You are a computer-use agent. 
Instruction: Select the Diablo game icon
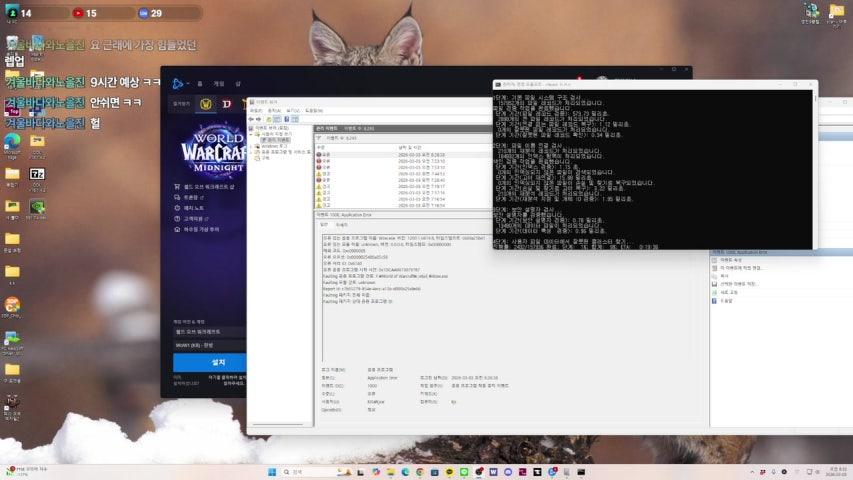point(226,103)
